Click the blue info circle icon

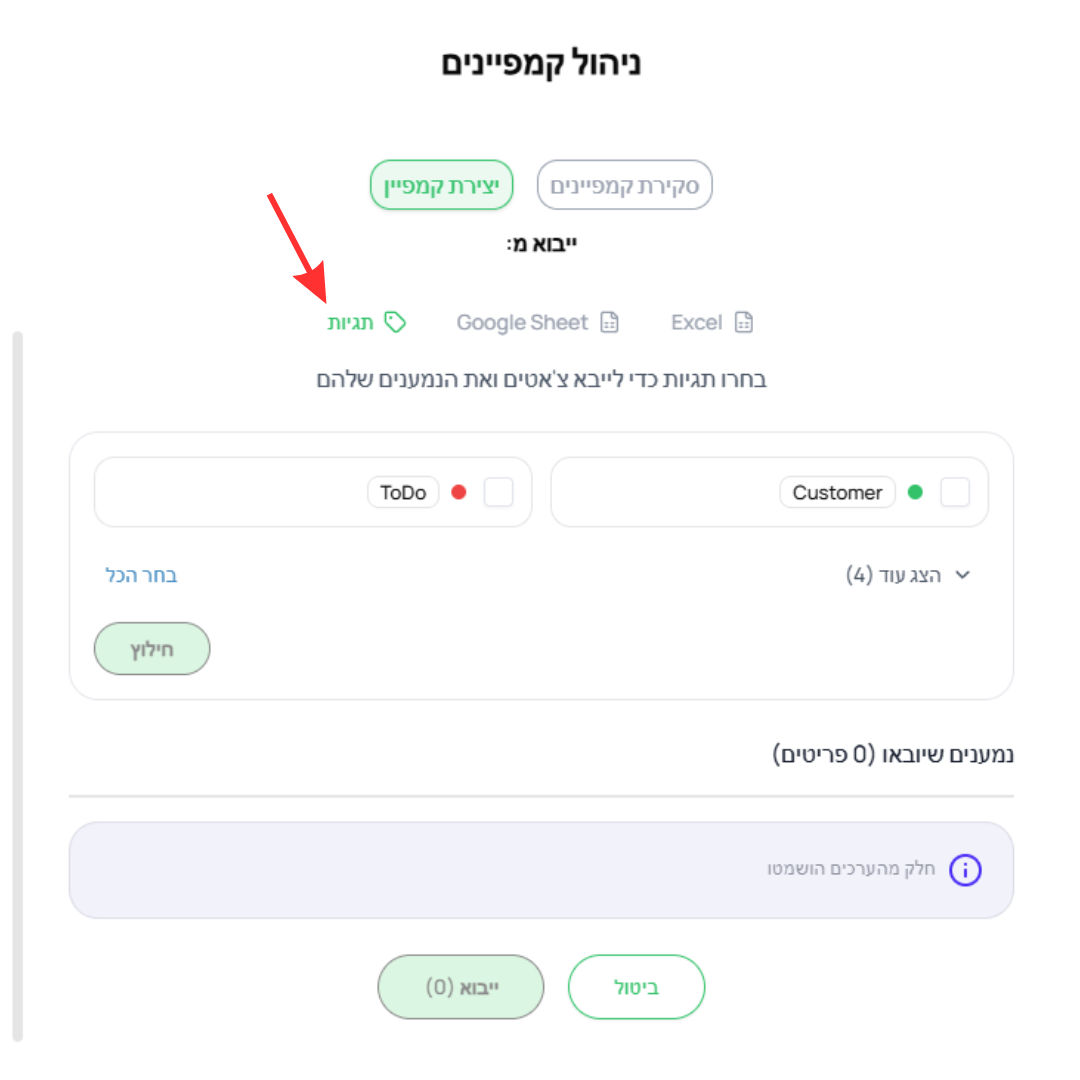(x=965, y=870)
